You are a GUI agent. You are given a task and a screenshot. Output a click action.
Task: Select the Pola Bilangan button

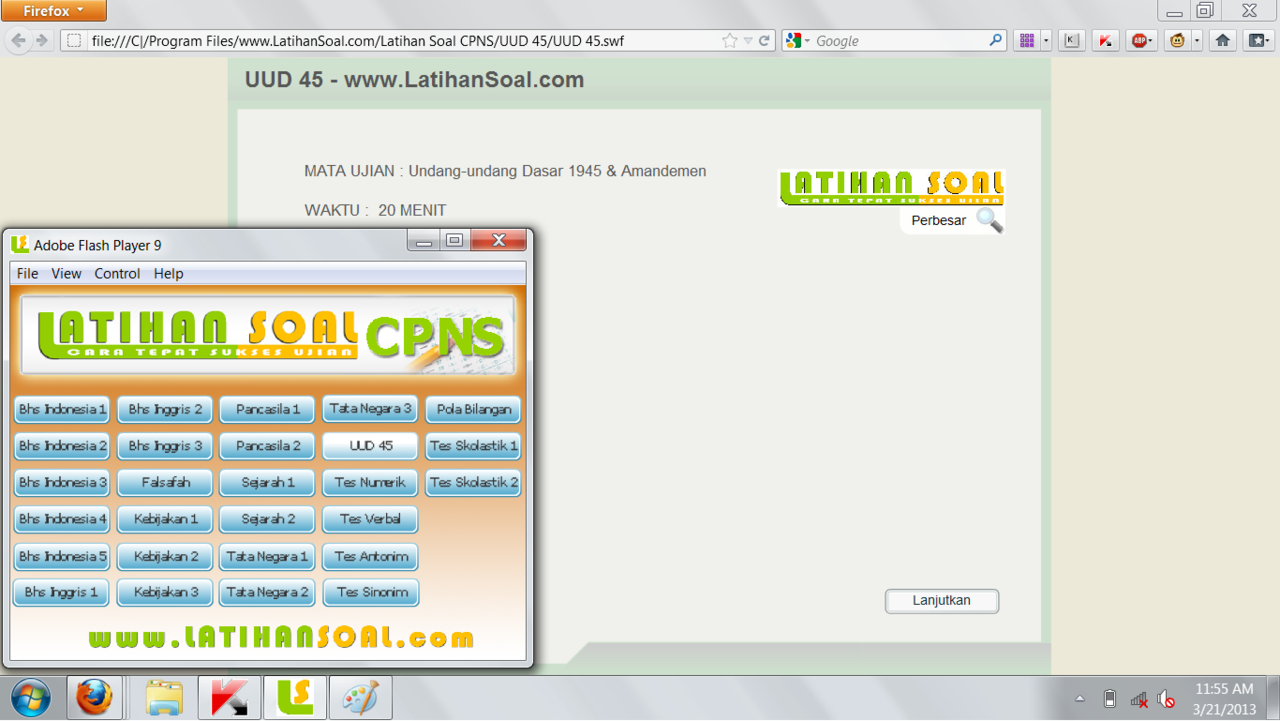click(x=473, y=410)
